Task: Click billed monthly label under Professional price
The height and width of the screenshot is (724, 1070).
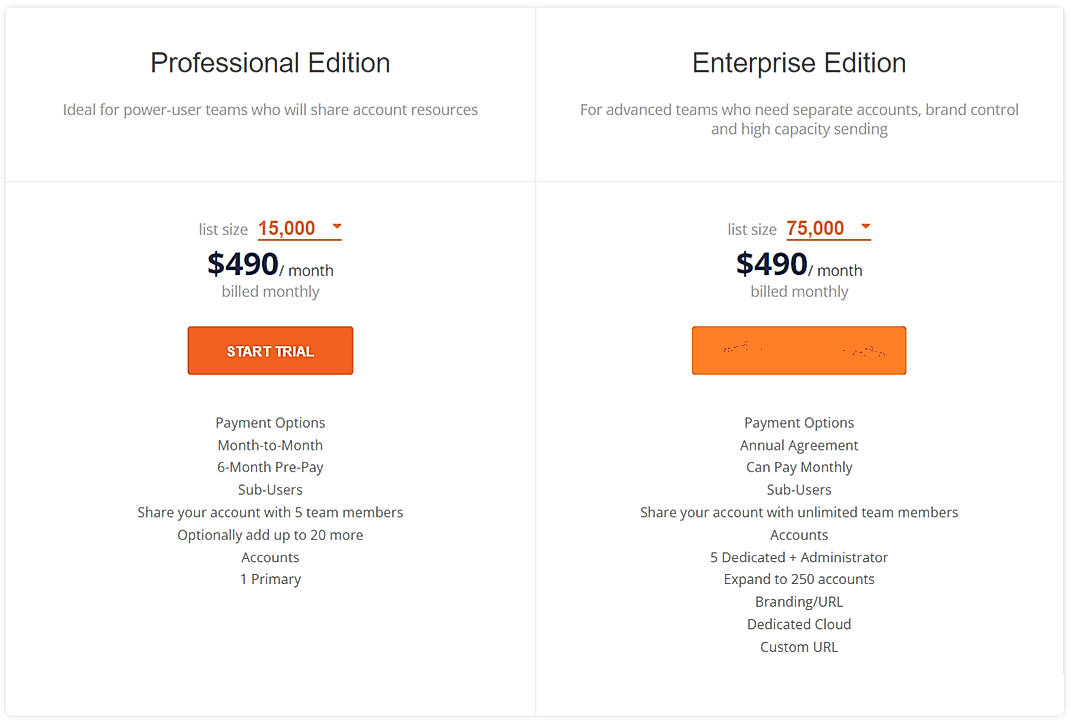Action: click(x=270, y=291)
